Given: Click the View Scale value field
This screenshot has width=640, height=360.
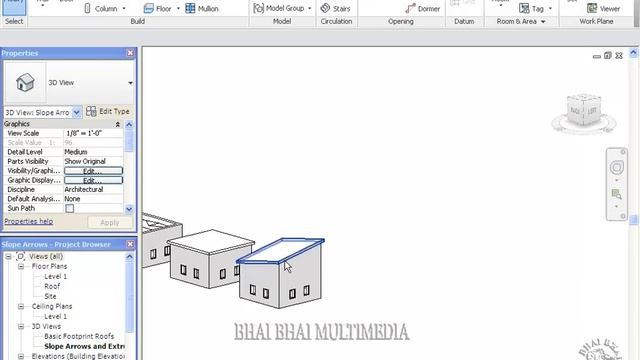Looking at the screenshot, I should coord(93,133).
